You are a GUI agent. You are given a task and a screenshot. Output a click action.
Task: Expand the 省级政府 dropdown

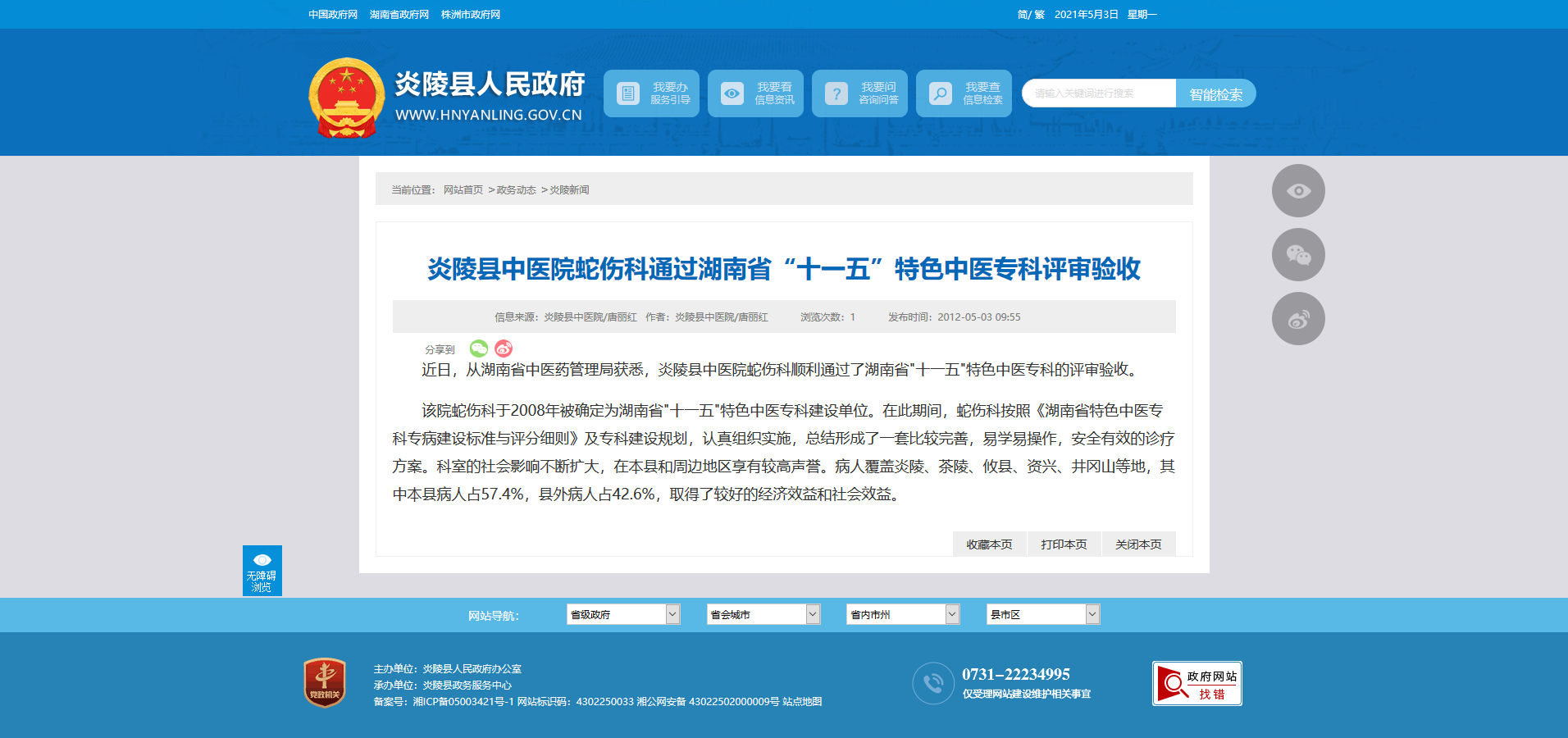tap(623, 614)
